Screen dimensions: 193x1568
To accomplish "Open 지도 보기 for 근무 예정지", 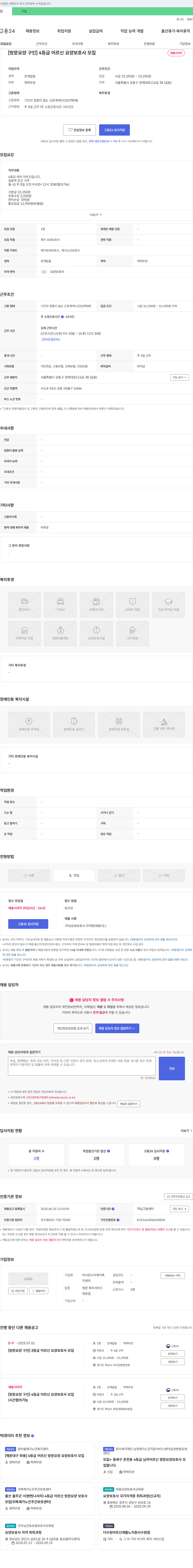I will (180, 377).
